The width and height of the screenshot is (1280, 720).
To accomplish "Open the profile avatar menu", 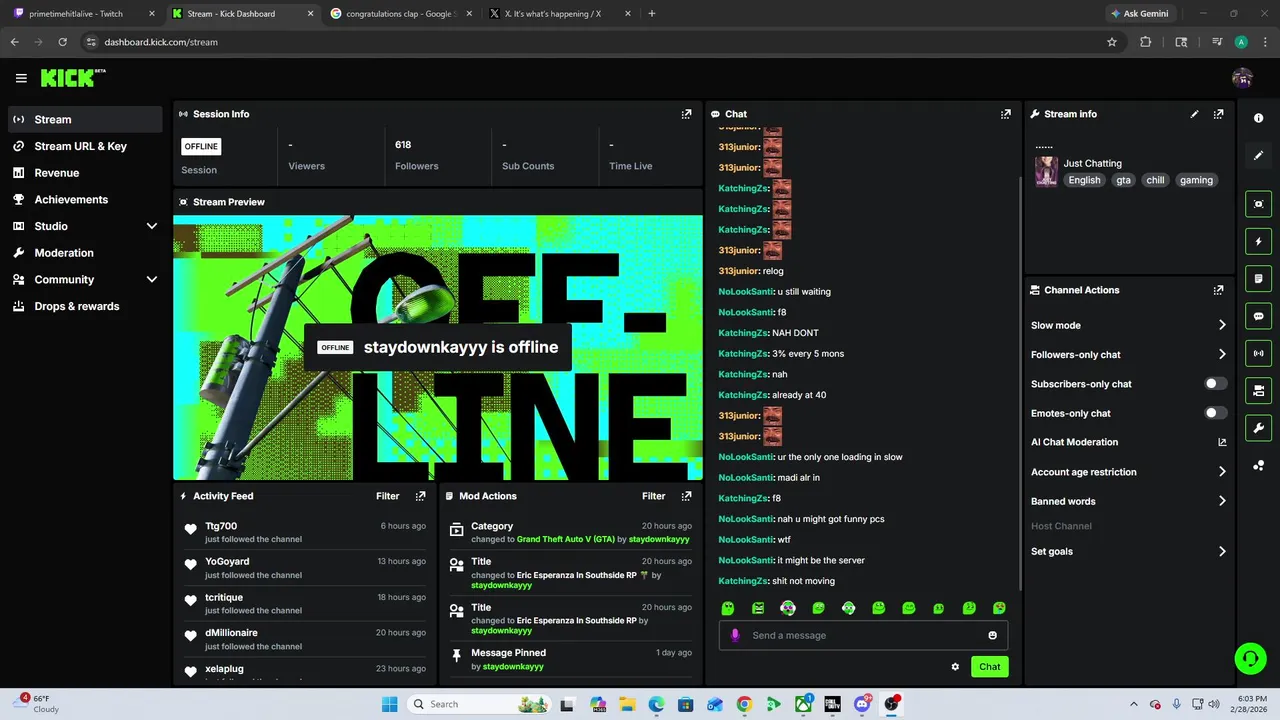I will pos(1242,78).
